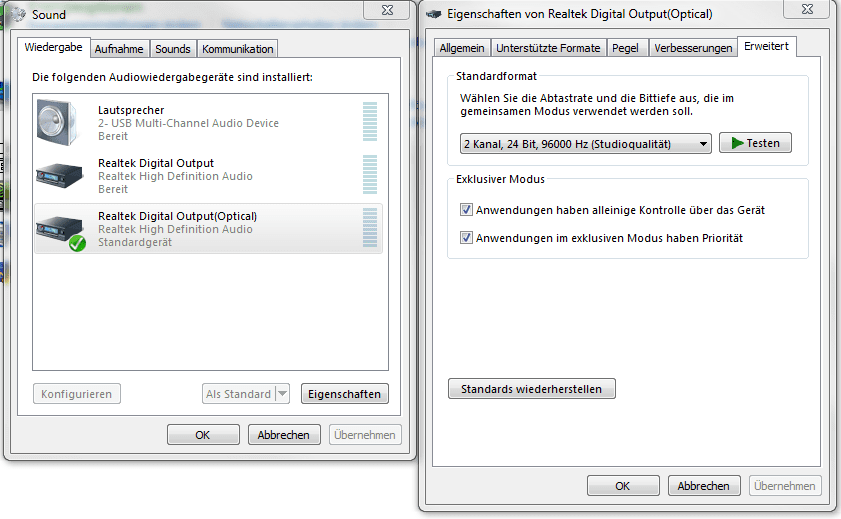Open the Als Standard dropdown arrow

(x=282, y=394)
